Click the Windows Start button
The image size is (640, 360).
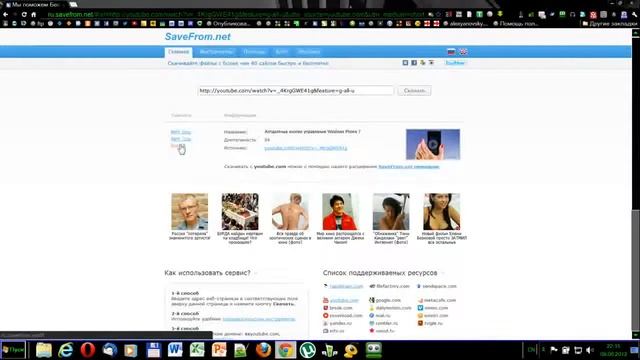tap(13, 350)
